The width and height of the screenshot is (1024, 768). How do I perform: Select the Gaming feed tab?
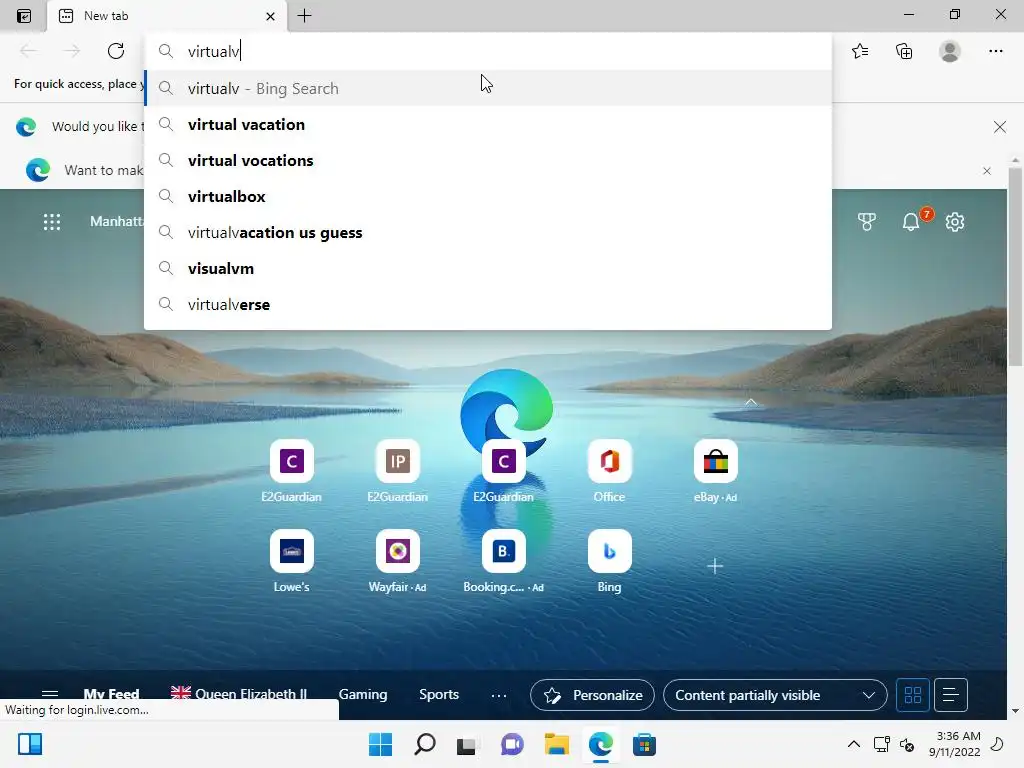(362, 694)
